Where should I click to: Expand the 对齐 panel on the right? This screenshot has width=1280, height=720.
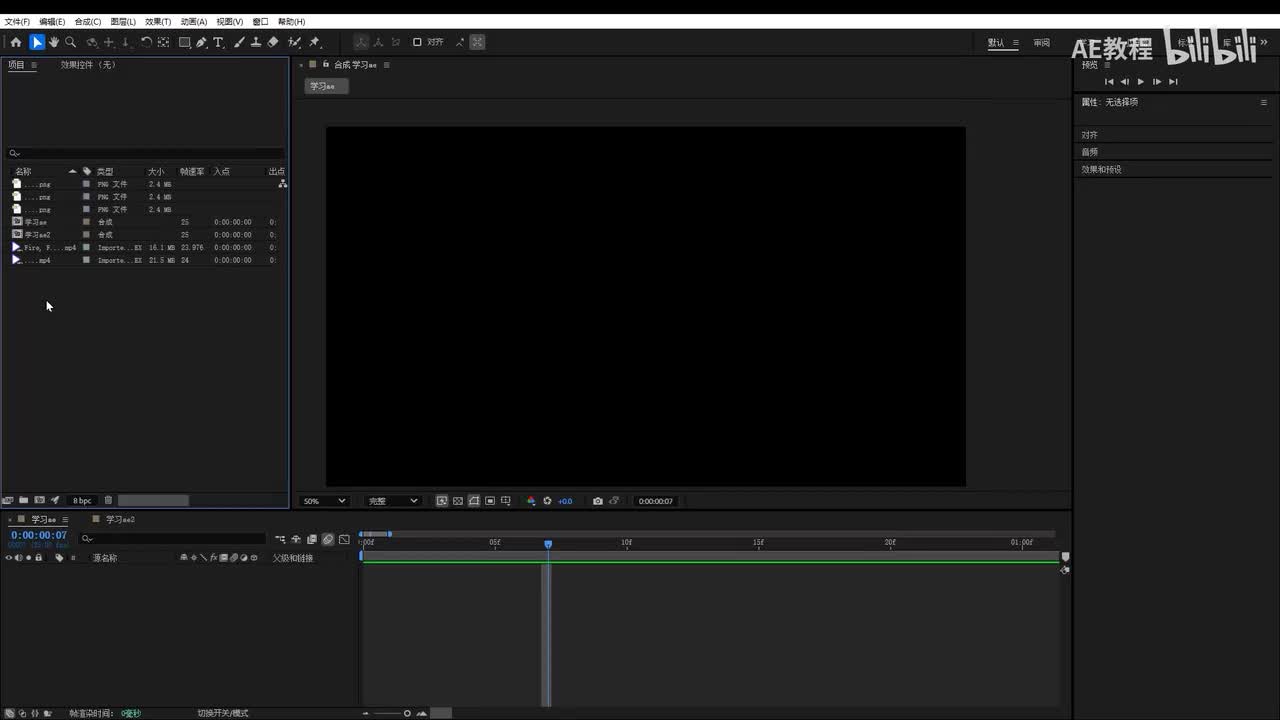[1089, 135]
